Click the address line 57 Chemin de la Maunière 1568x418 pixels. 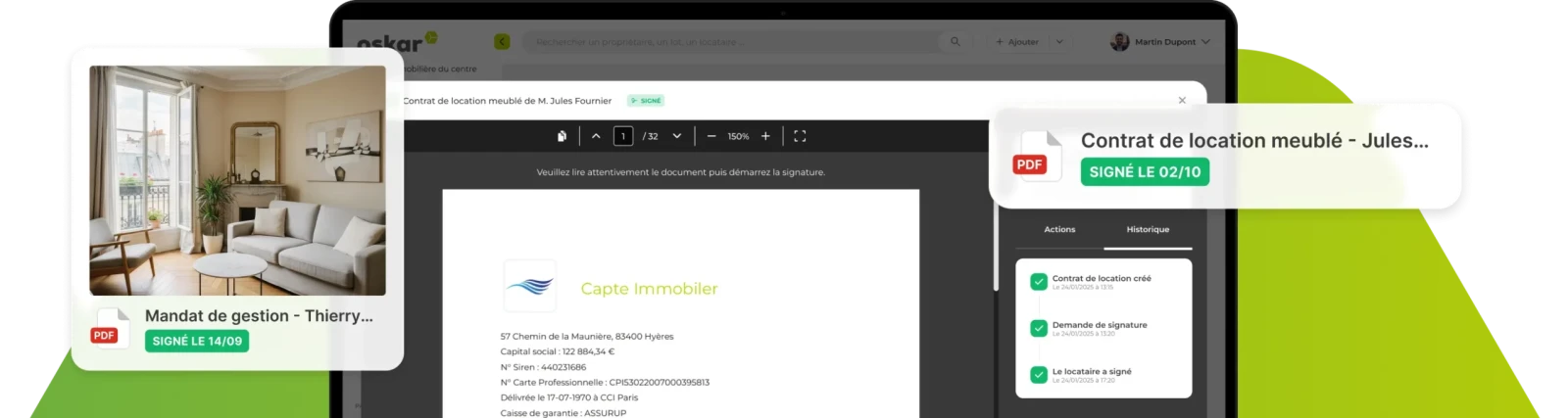tap(587, 336)
